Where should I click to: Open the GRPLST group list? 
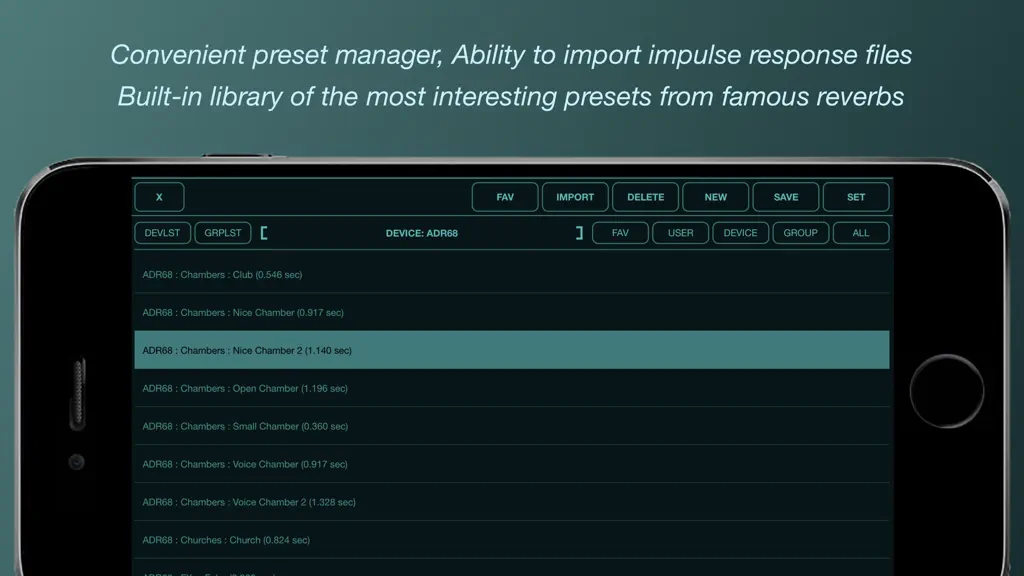coord(223,232)
